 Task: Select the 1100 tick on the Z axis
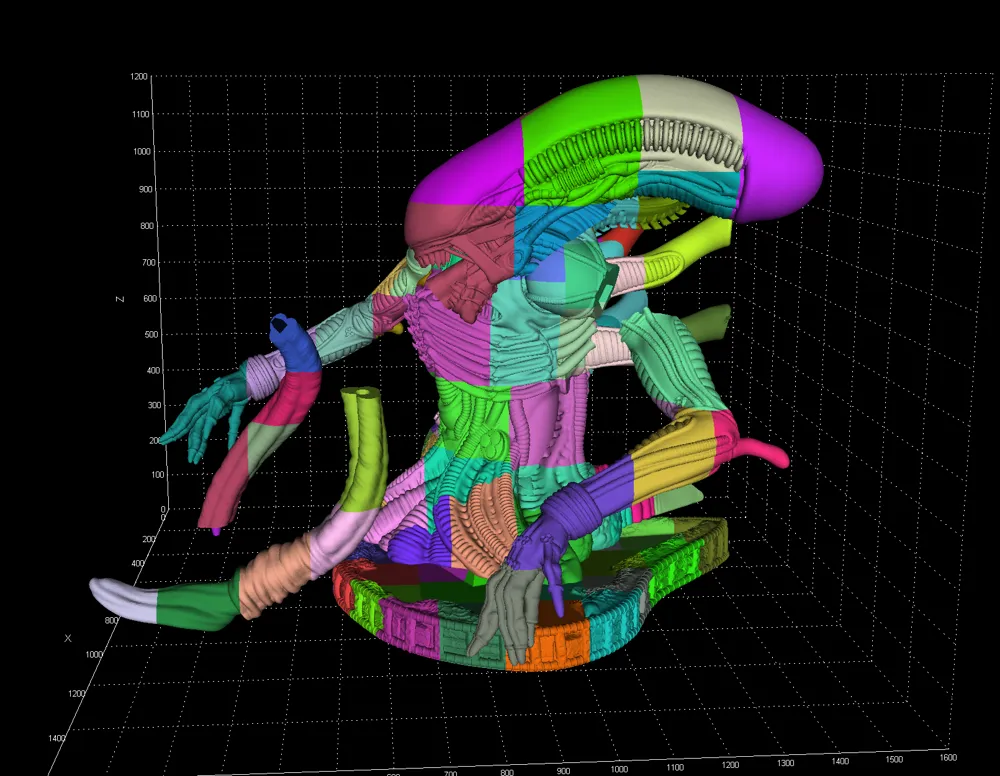(x=140, y=114)
